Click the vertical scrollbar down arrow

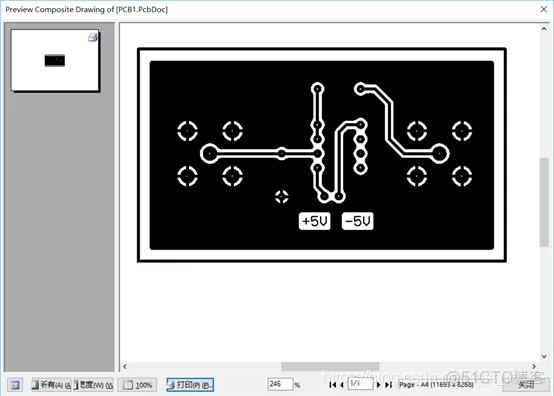544,356
